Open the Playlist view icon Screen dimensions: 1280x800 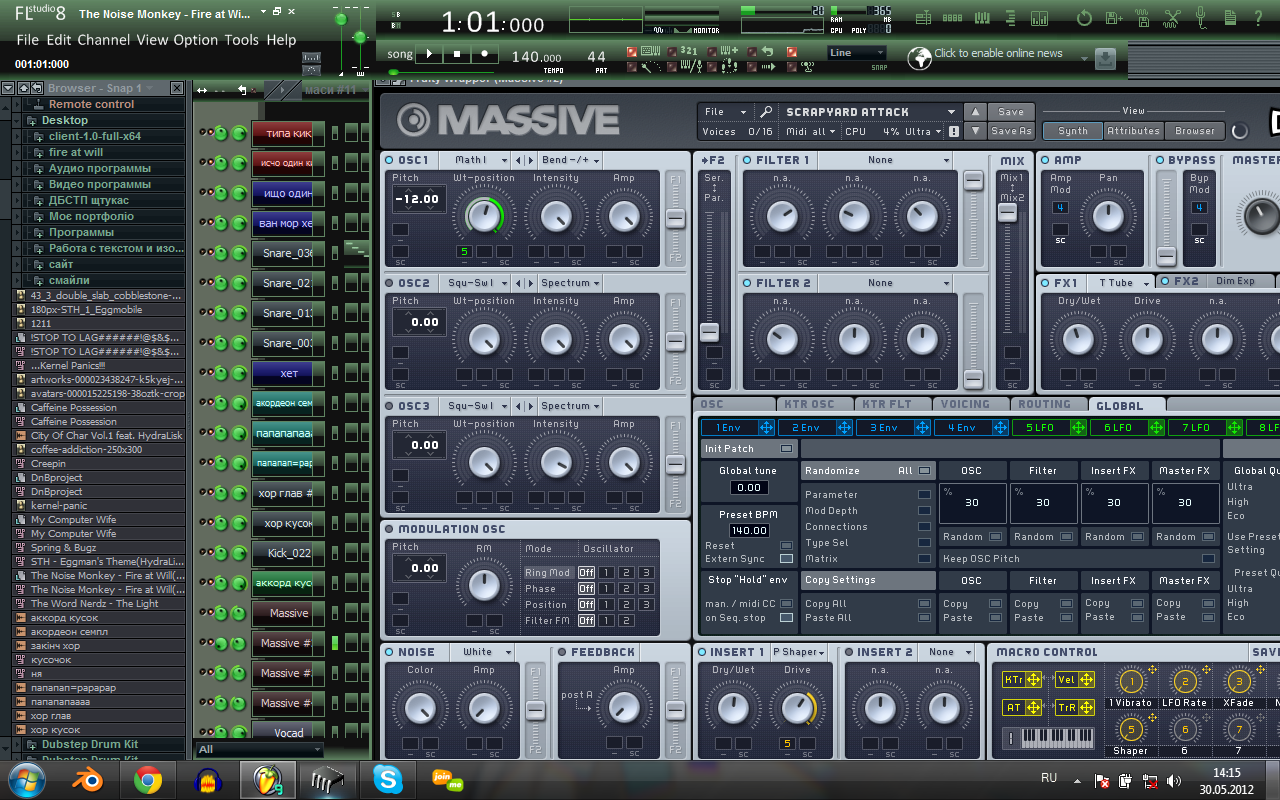point(923,18)
